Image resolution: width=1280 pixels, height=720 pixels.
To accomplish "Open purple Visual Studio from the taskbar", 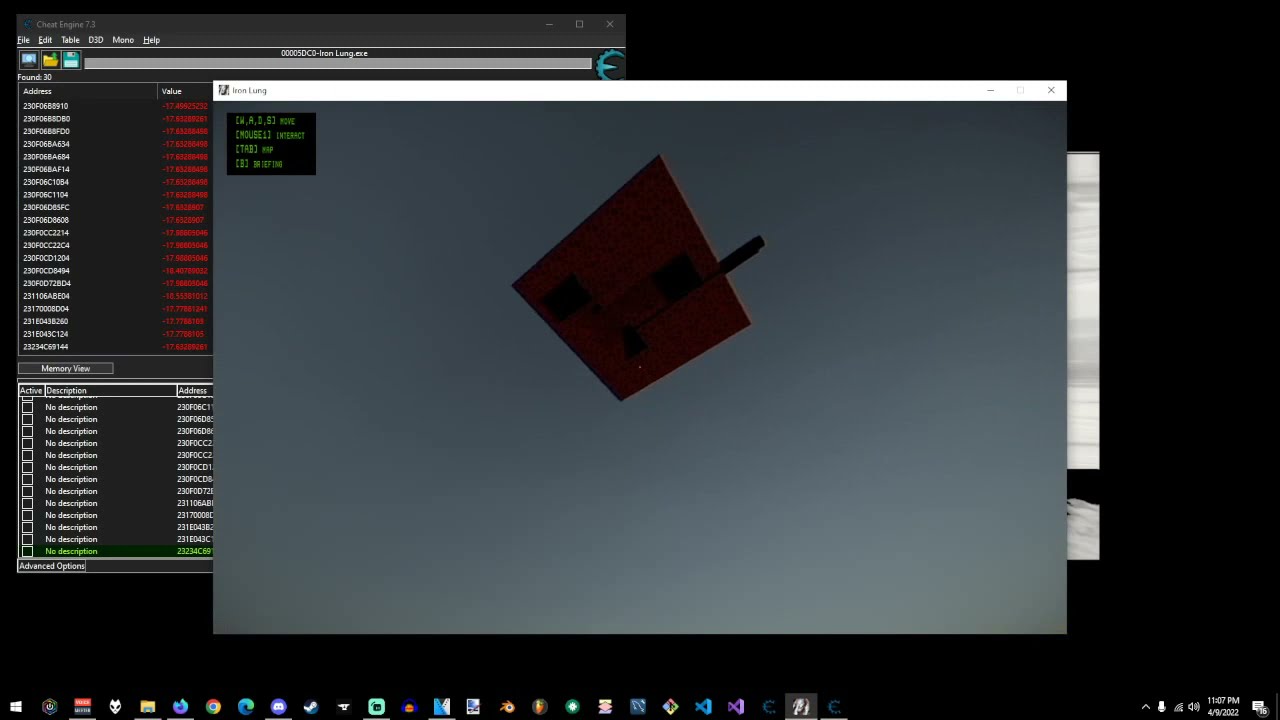I will (736, 707).
